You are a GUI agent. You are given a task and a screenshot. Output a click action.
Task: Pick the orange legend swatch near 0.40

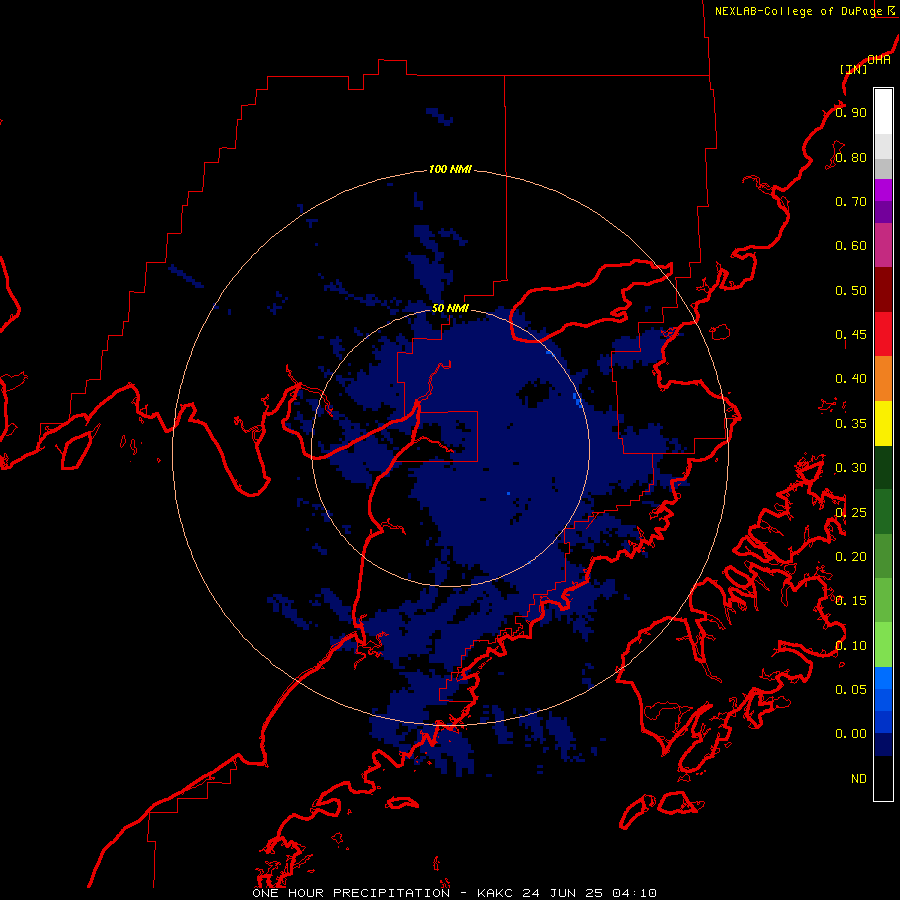pyautogui.click(x=883, y=378)
